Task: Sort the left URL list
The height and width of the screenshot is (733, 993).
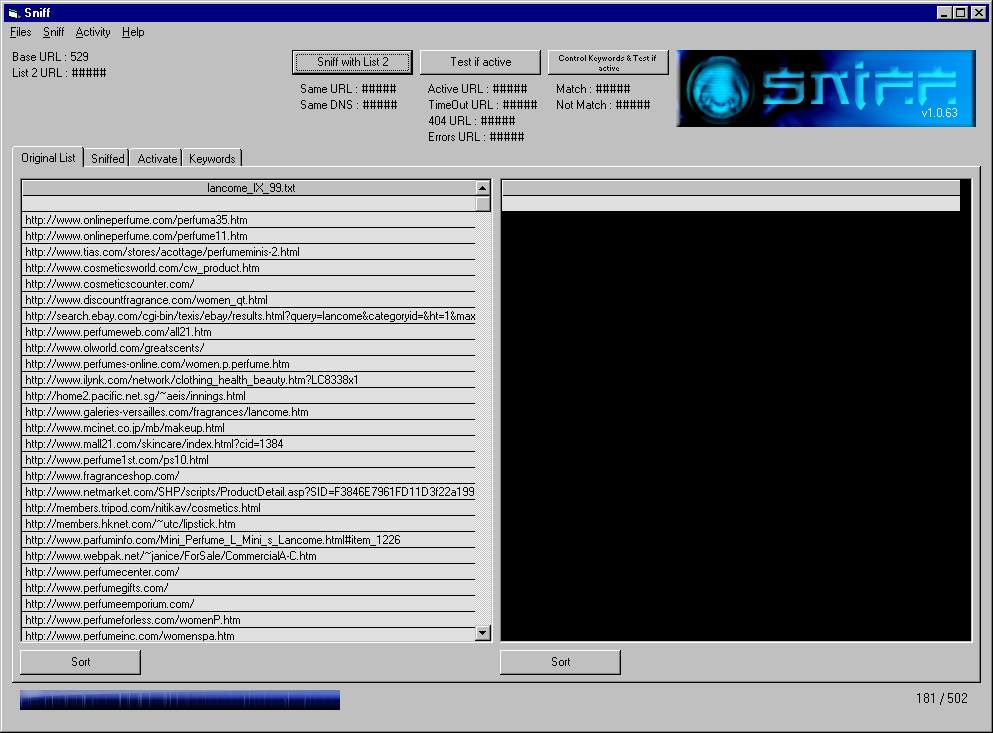Action: (x=80, y=661)
